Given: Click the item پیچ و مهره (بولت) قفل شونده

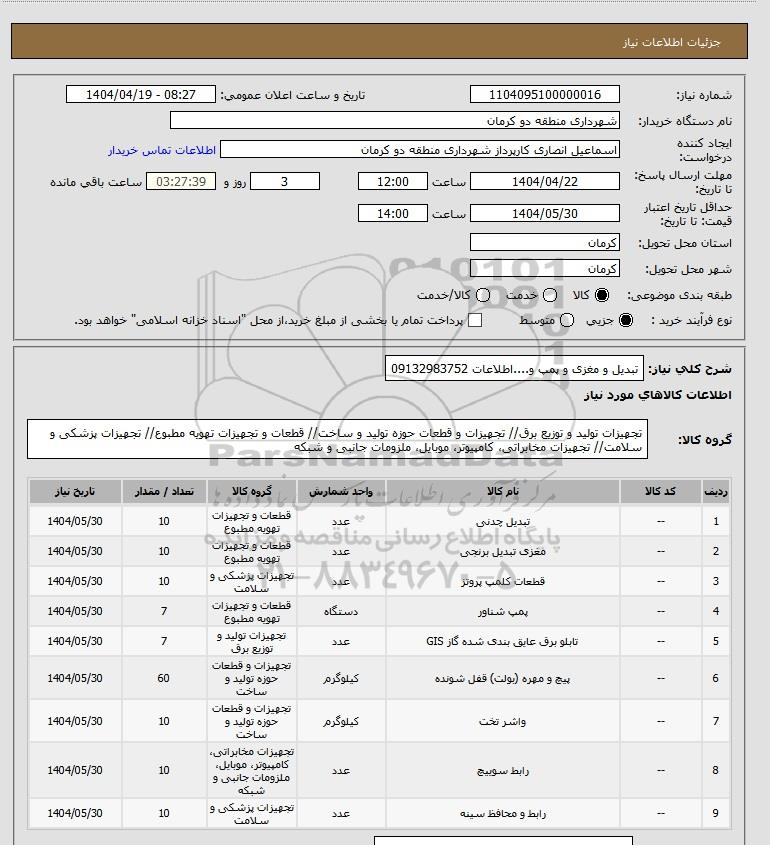Looking at the screenshot, I should pyautogui.click(x=502, y=678).
